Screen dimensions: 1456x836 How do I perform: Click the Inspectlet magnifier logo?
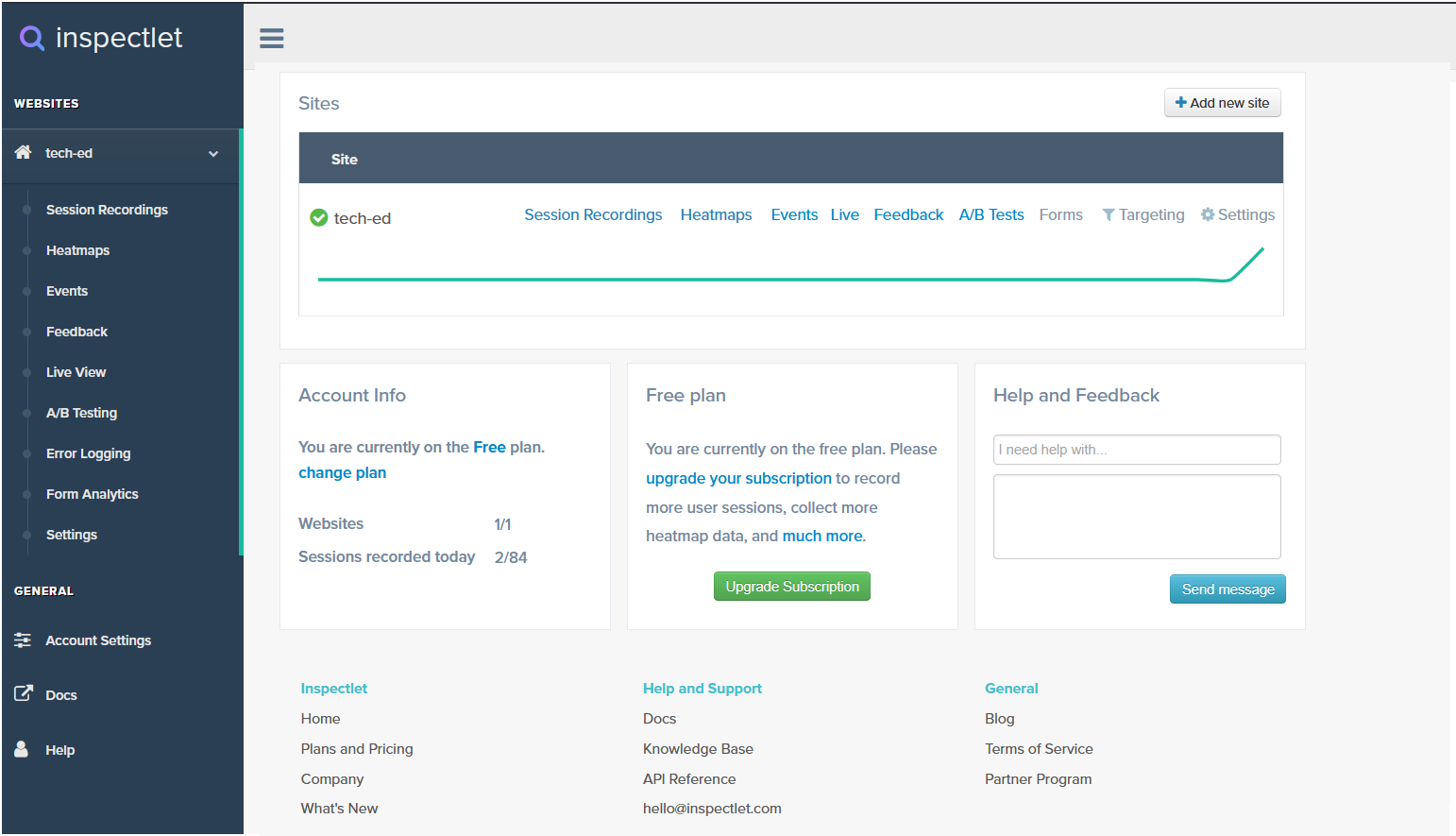click(x=31, y=38)
